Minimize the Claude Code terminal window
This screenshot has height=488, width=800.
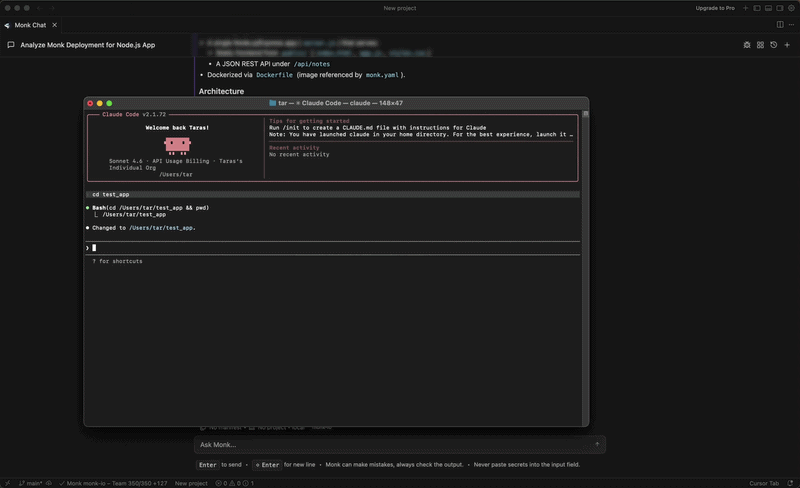tap(99, 103)
